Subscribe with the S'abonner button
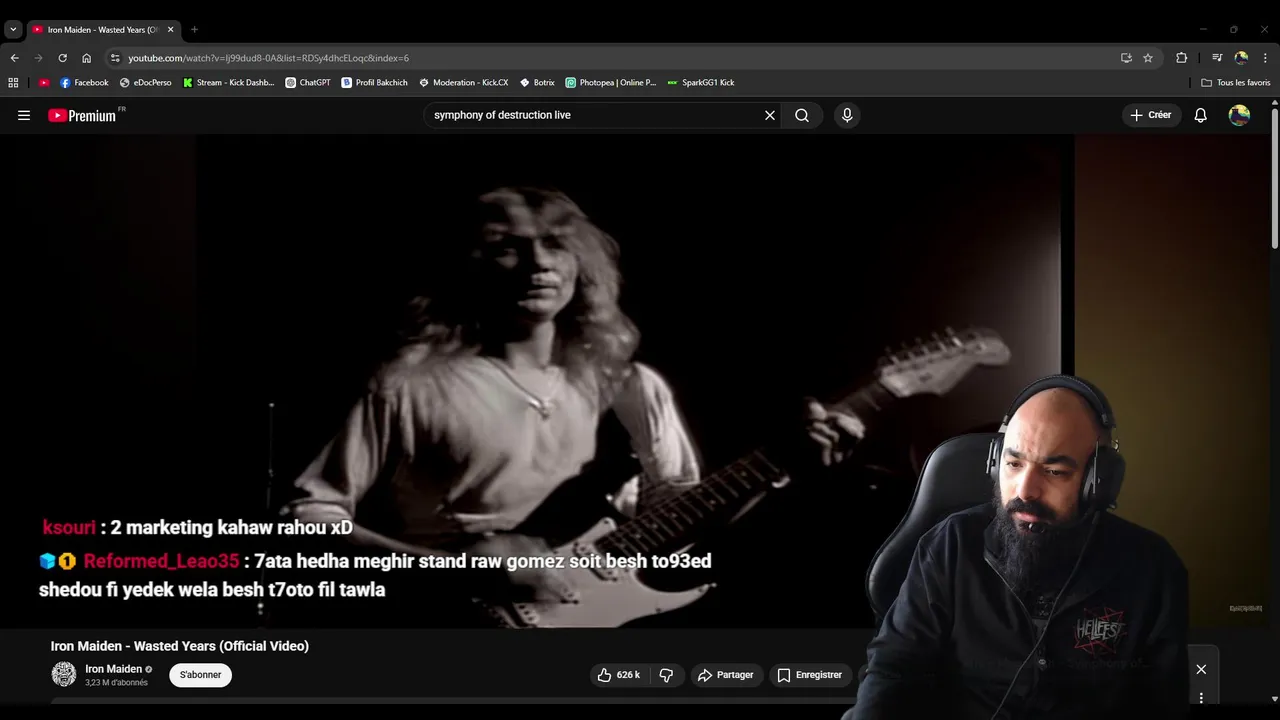Viewport: 1280px width, 720px height. (200, 675)
